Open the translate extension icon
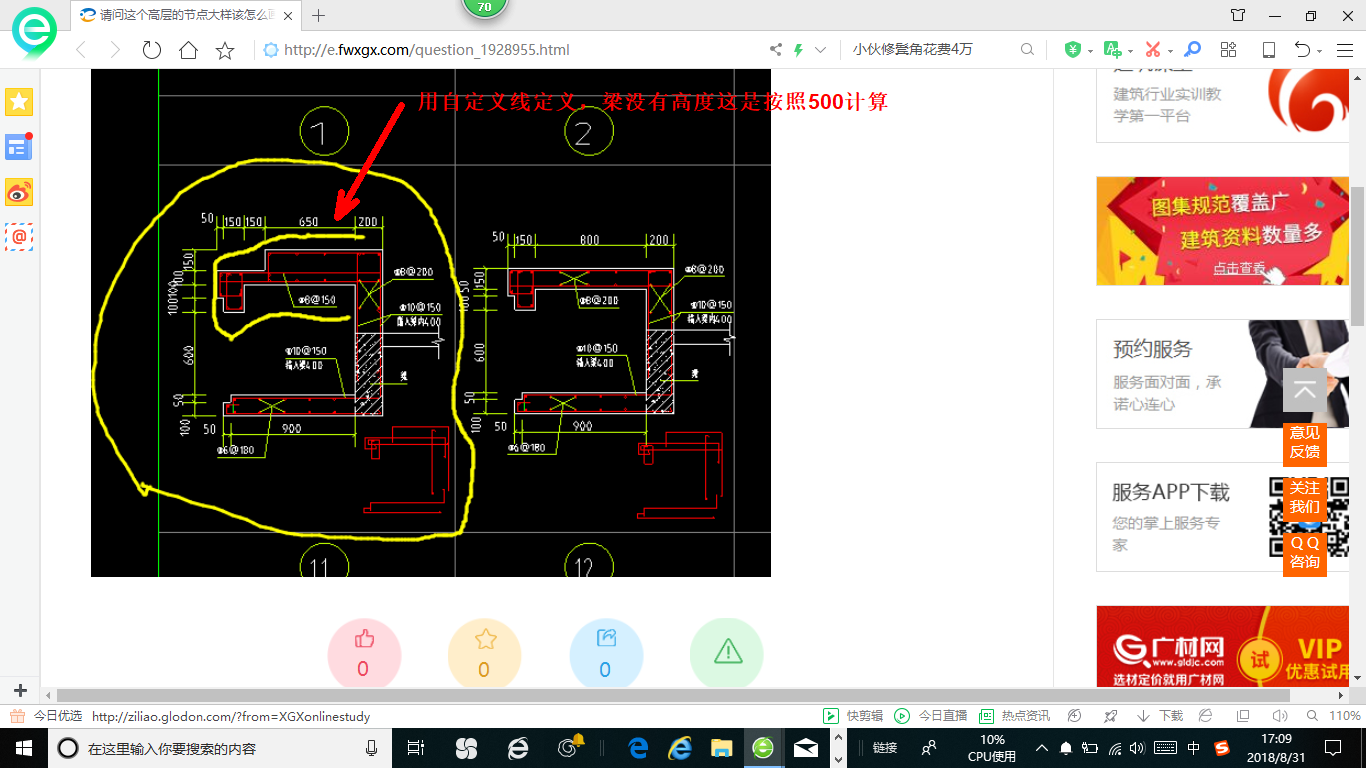This screenshot has width=1366, height=768. (1112, 49)
